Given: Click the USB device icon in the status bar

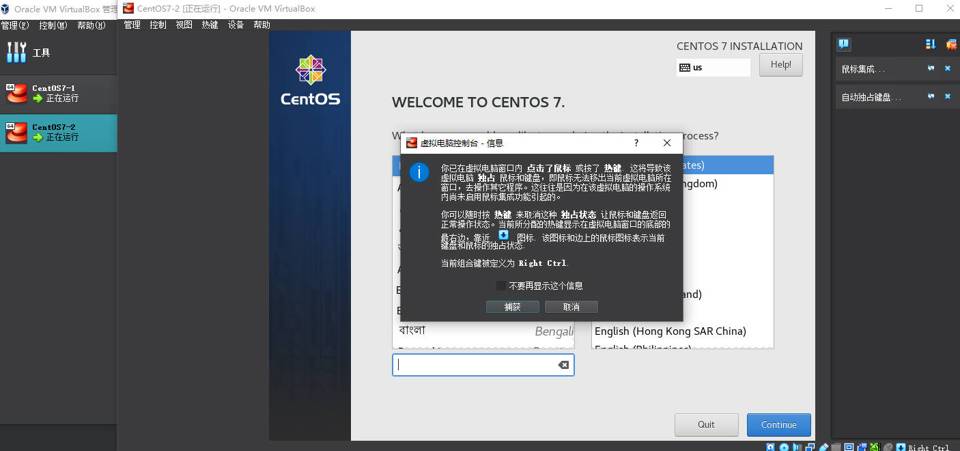Looking at the screenshot, I should (x=824, y=447).
